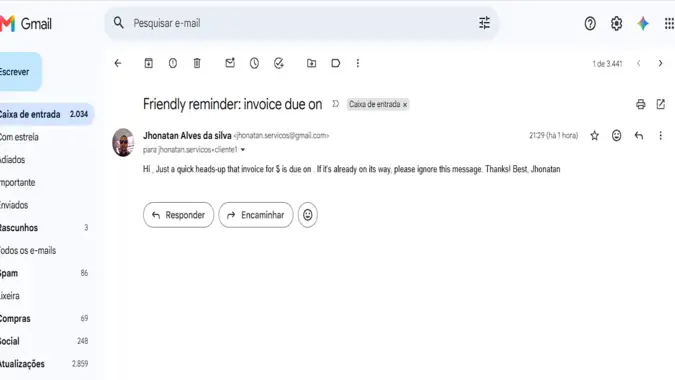Viewport: 675px width, 380px height.
Task: Reply using the header arrow icon
Action: coord(639,136)
